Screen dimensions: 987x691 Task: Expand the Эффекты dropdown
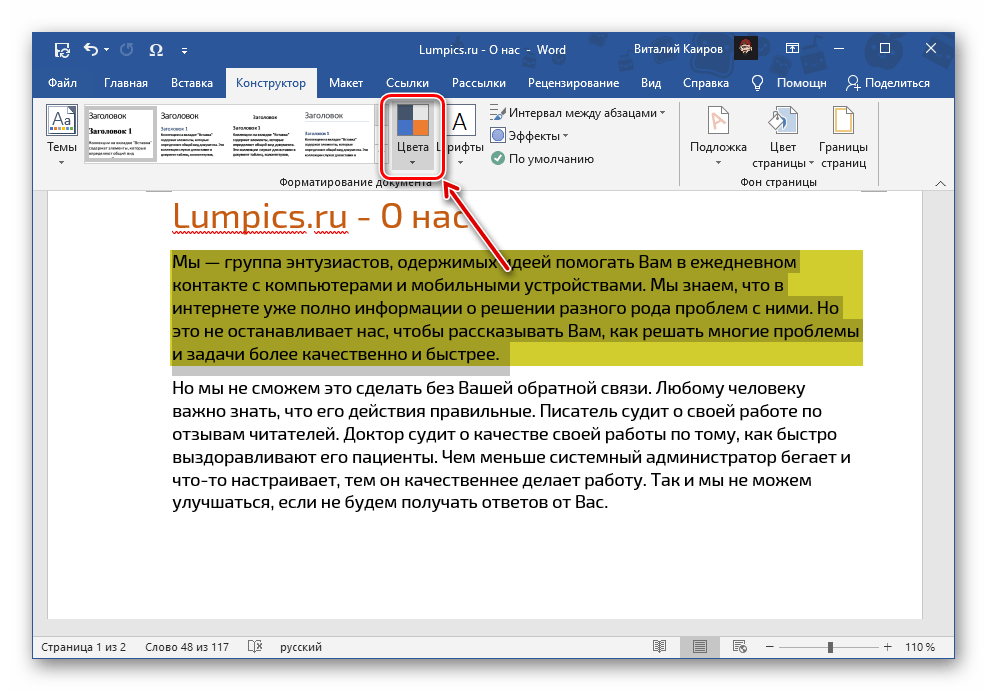point(565,136)
